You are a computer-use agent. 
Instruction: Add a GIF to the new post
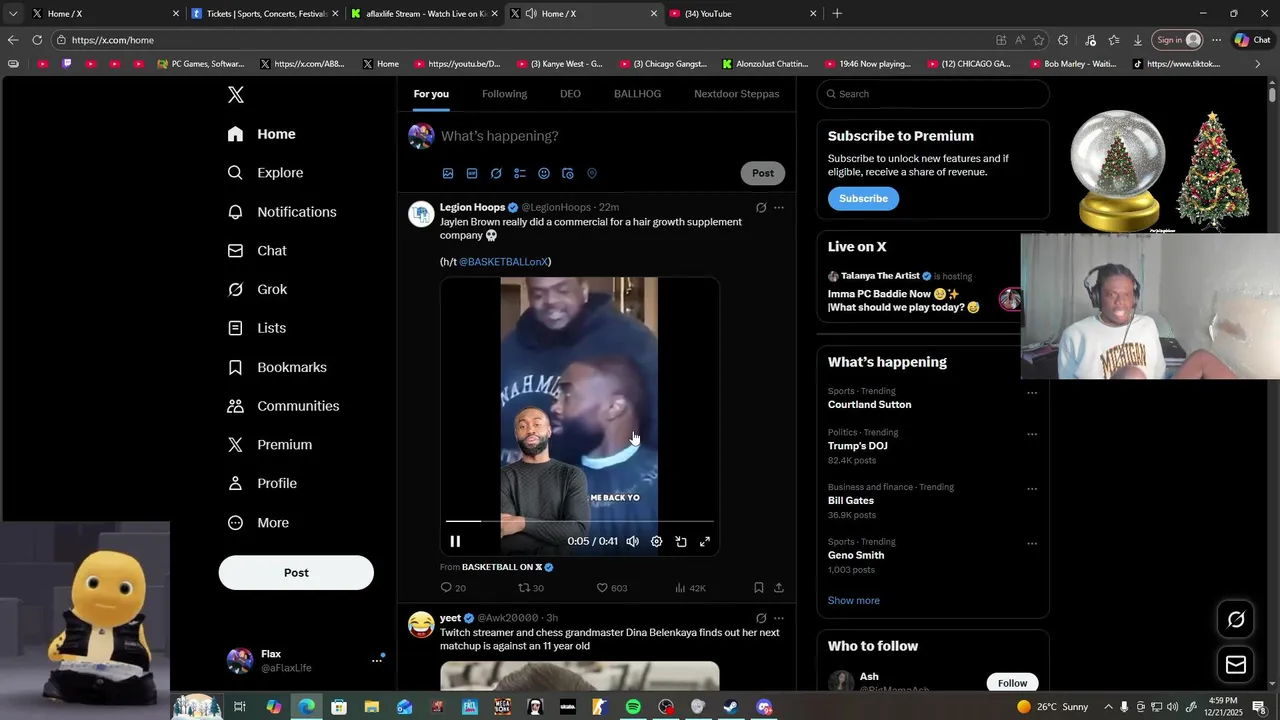tap(472, 173)
